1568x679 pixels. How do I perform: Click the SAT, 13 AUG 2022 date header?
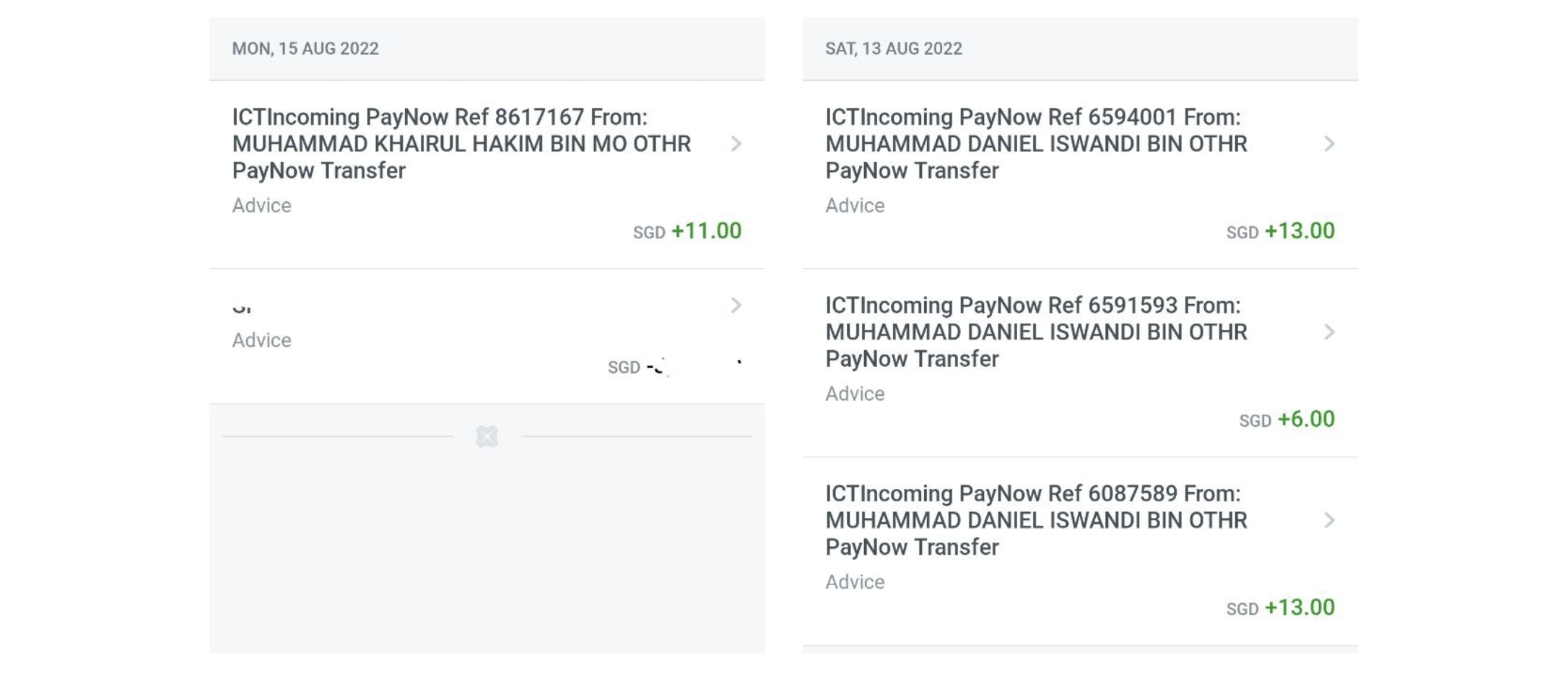894,48
